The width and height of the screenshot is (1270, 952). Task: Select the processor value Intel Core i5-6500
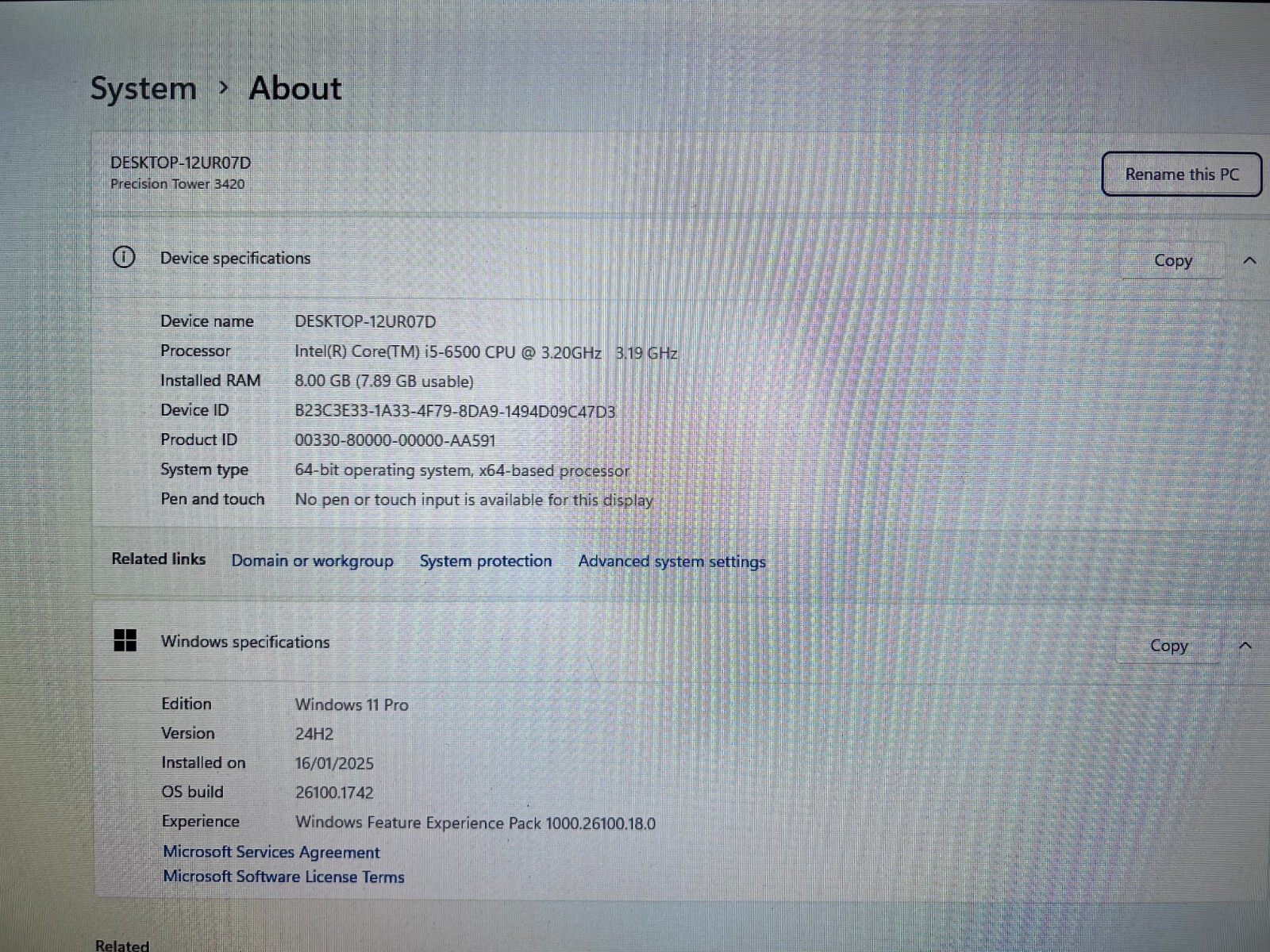(486, 352)
